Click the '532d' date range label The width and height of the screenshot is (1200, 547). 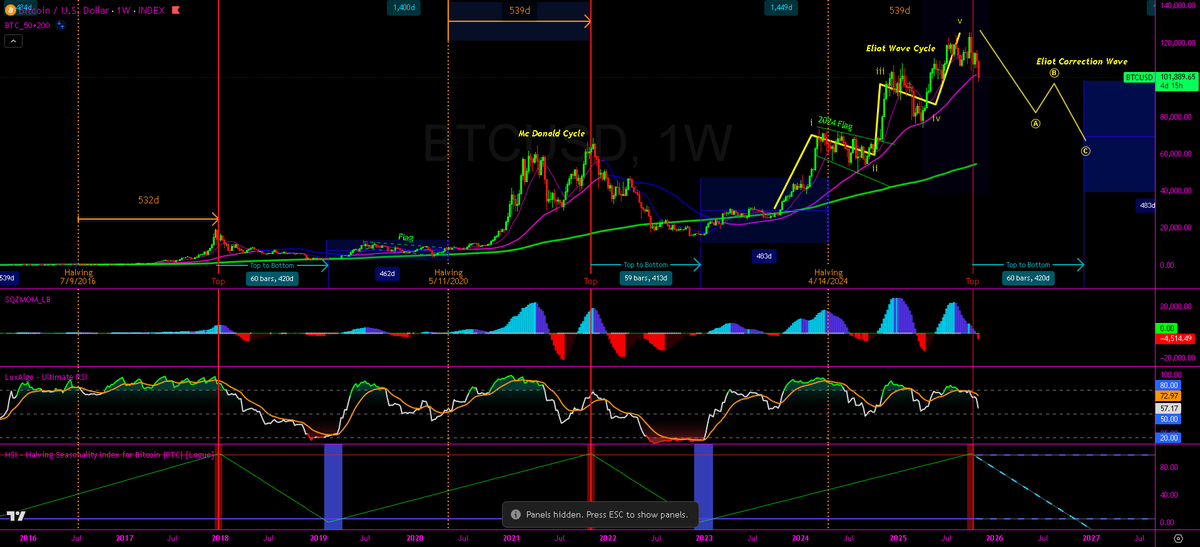(x=149, y=201)
